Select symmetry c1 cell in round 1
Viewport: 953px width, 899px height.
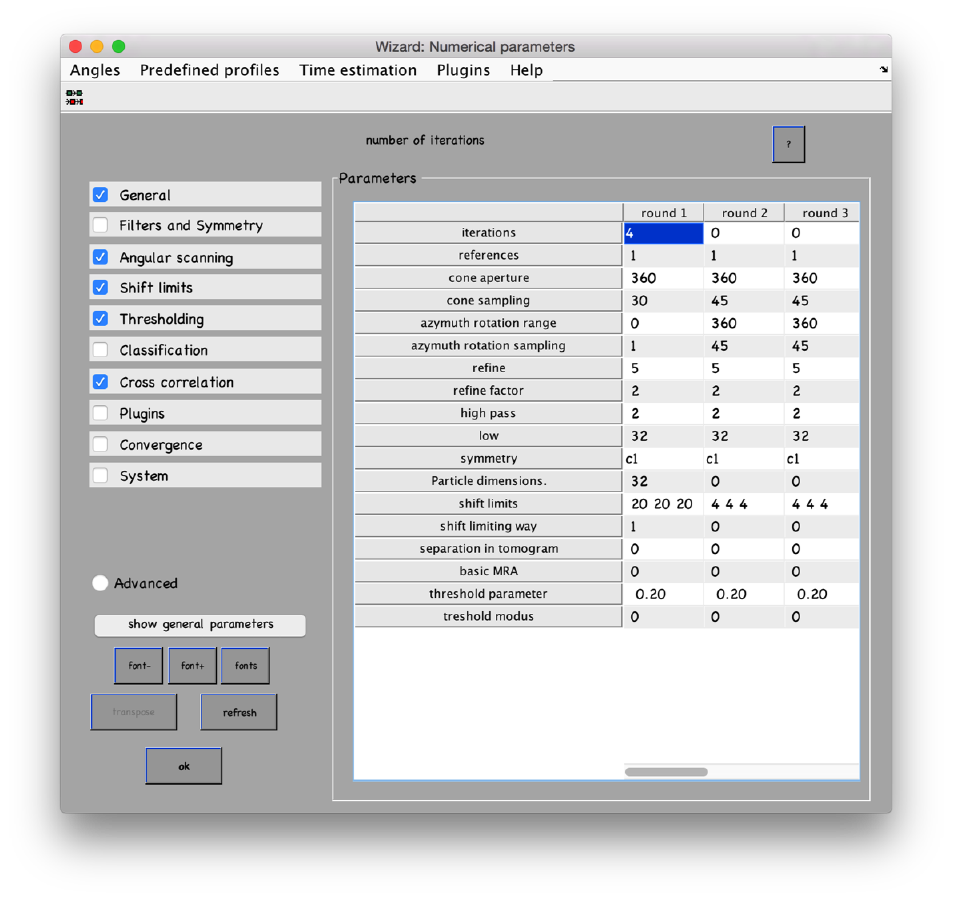click(x=663, y=458)
